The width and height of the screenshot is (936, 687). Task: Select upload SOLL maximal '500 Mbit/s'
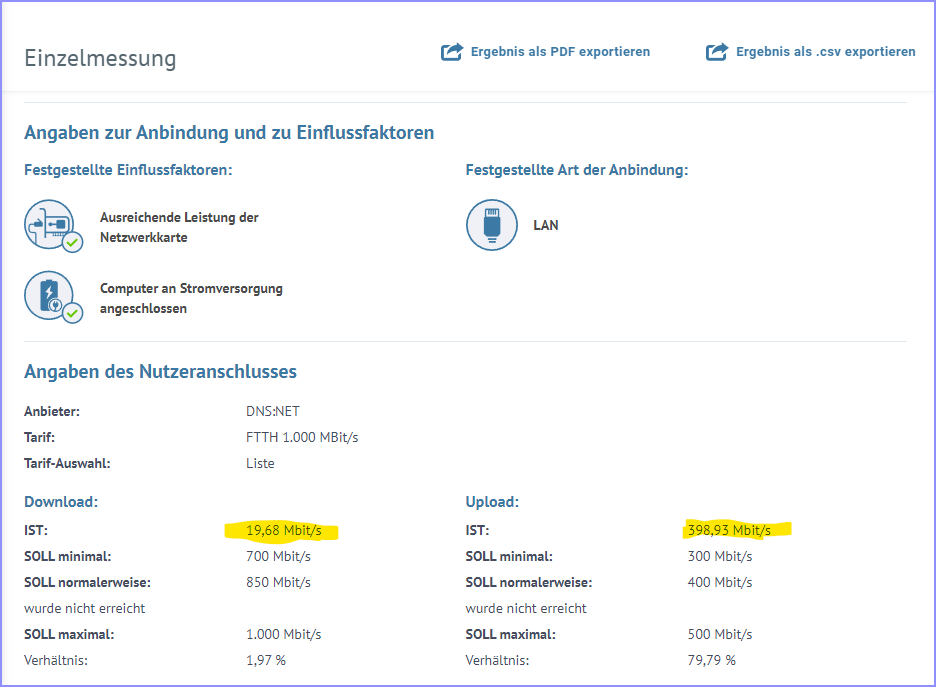pyautogui.click(x=720, y=634)
